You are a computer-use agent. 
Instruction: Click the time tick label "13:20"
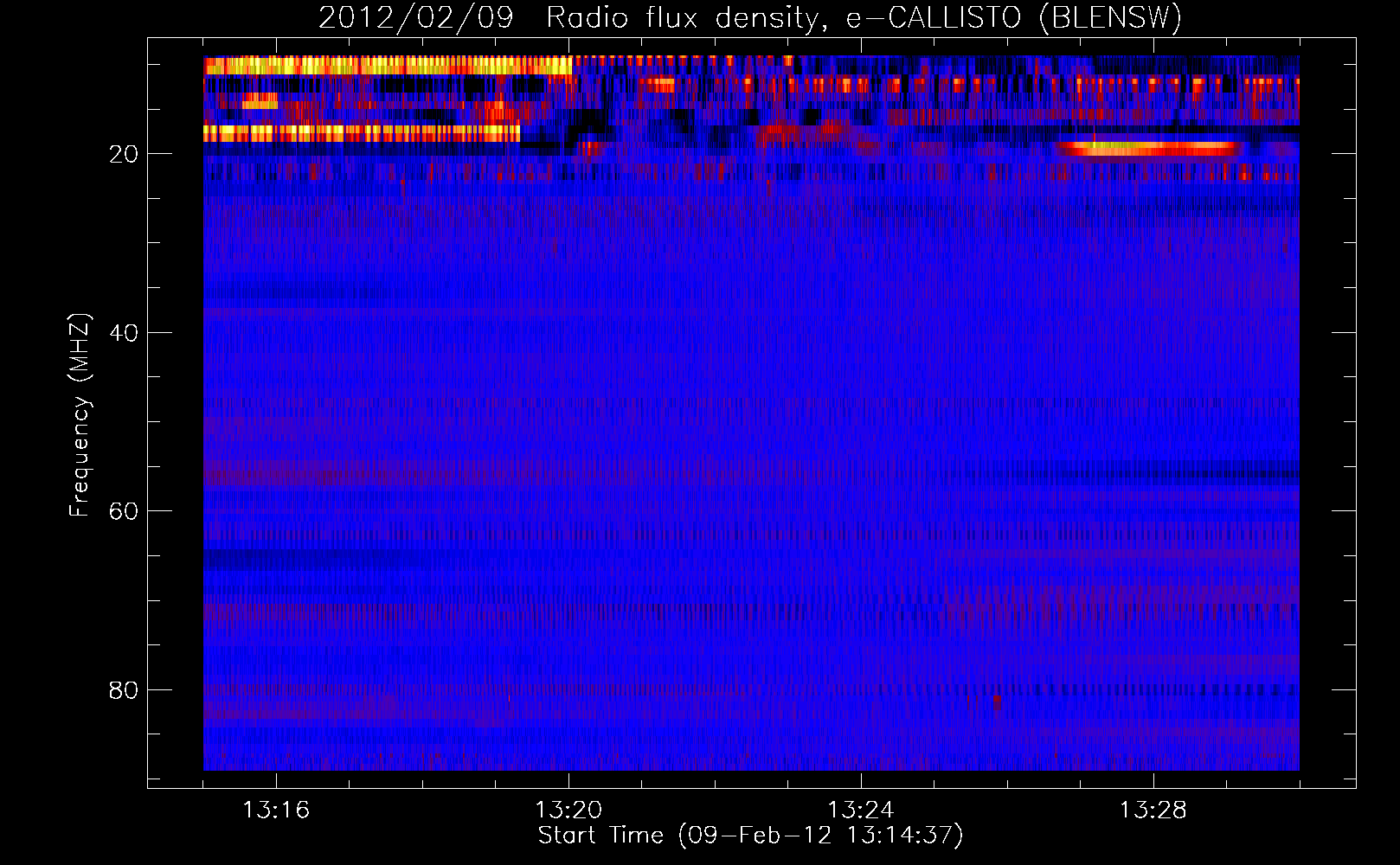(x=568, y=811)
